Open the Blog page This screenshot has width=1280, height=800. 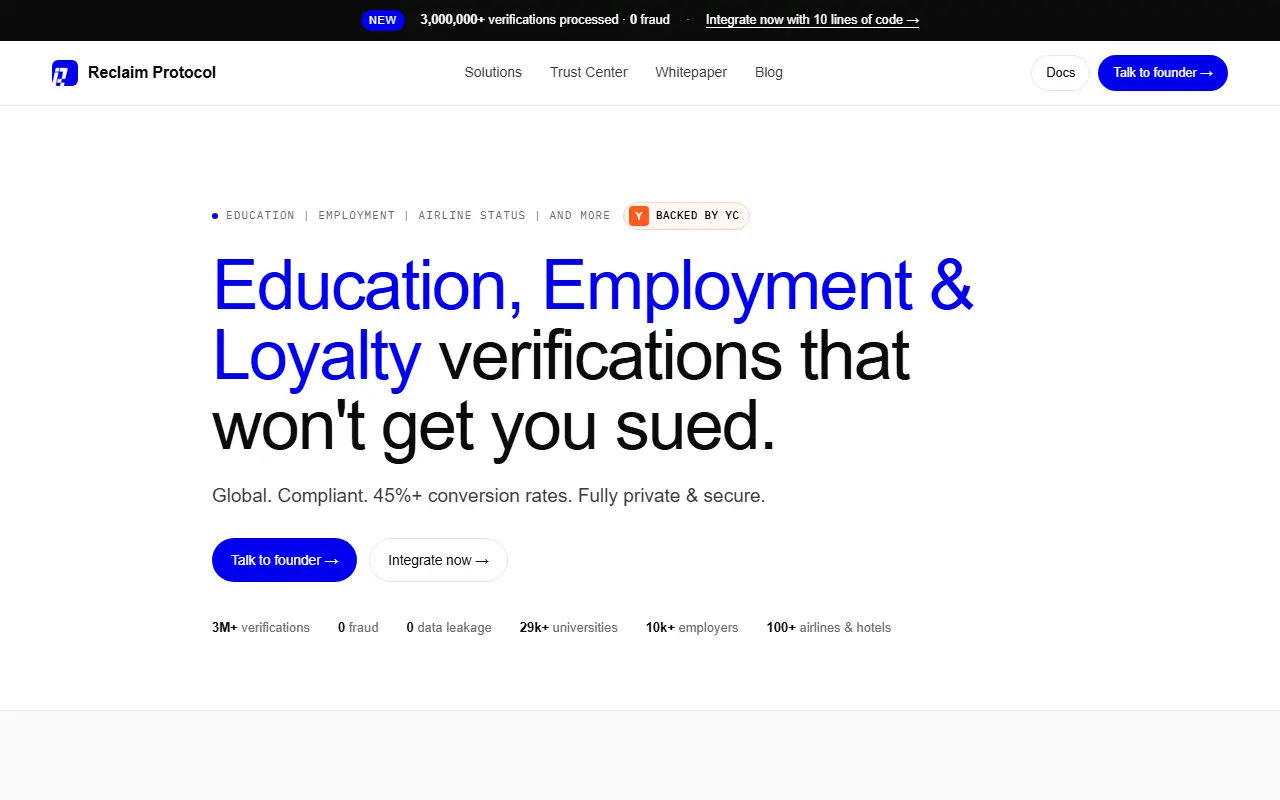[769, 72]
